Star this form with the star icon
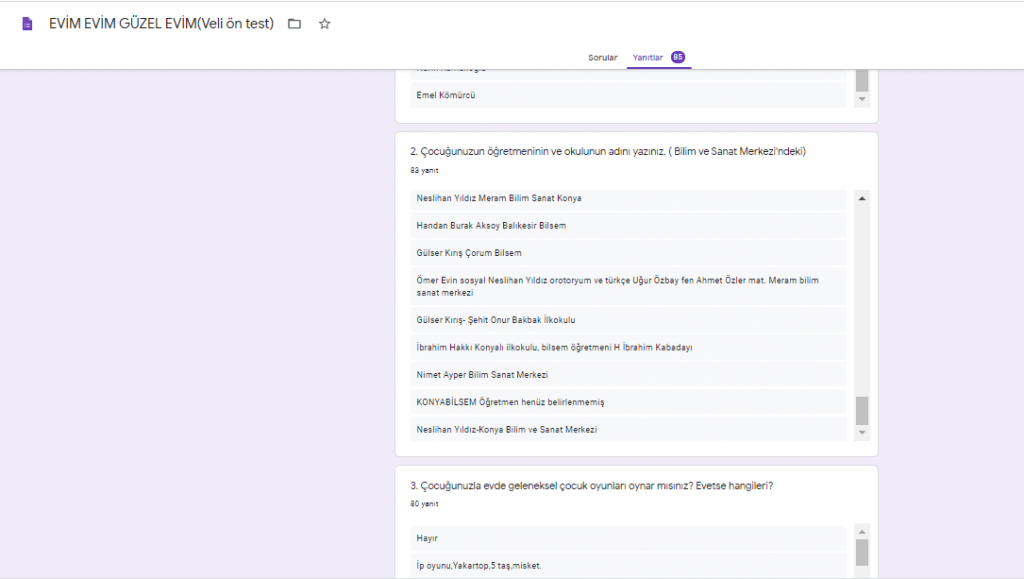This screenshot has height=579, width=1024. pos(324,24)
